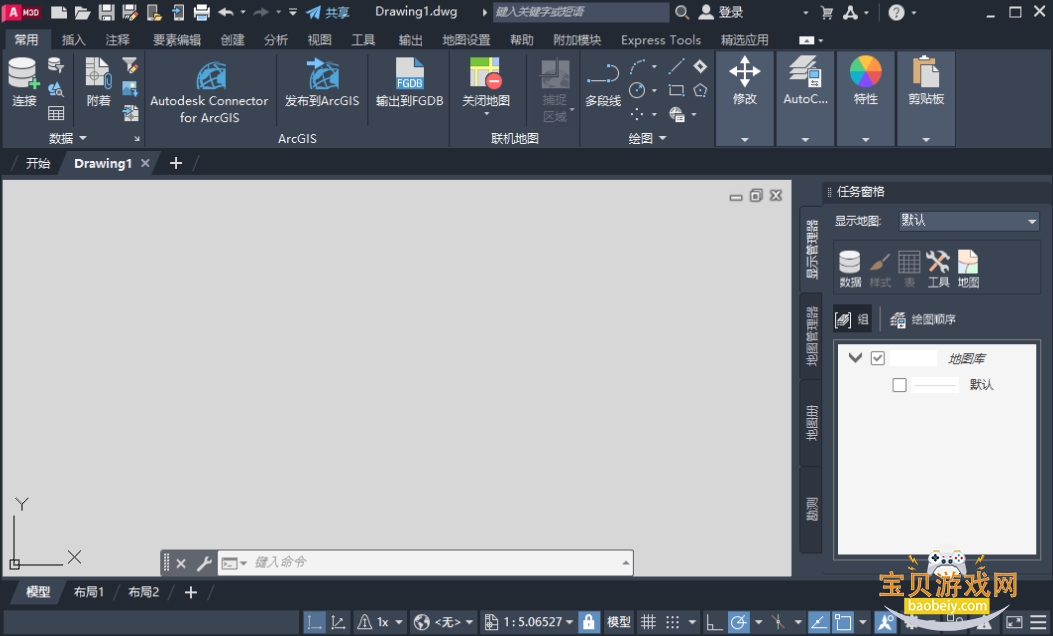Click the 数据 icon in task pane

click(x=850, y=269)
